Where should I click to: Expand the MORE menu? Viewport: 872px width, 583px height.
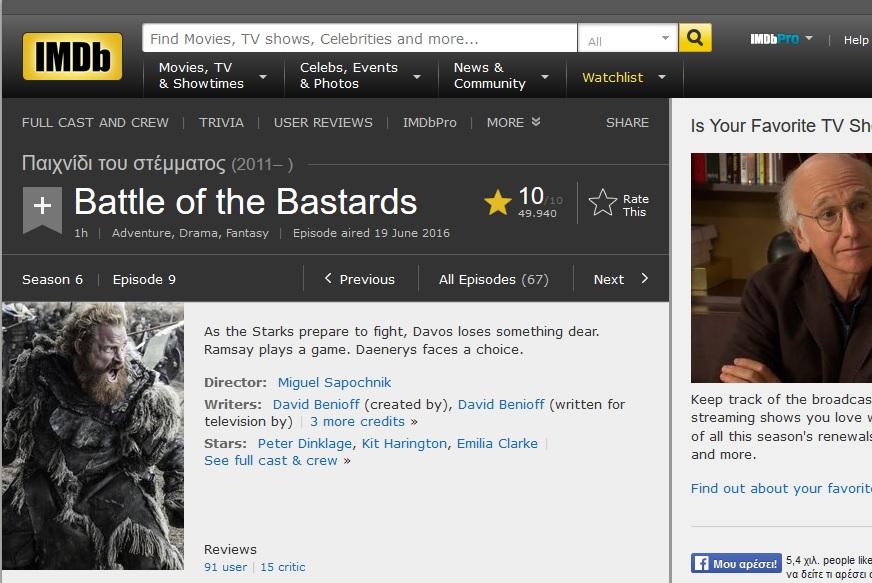coord(513,122)
